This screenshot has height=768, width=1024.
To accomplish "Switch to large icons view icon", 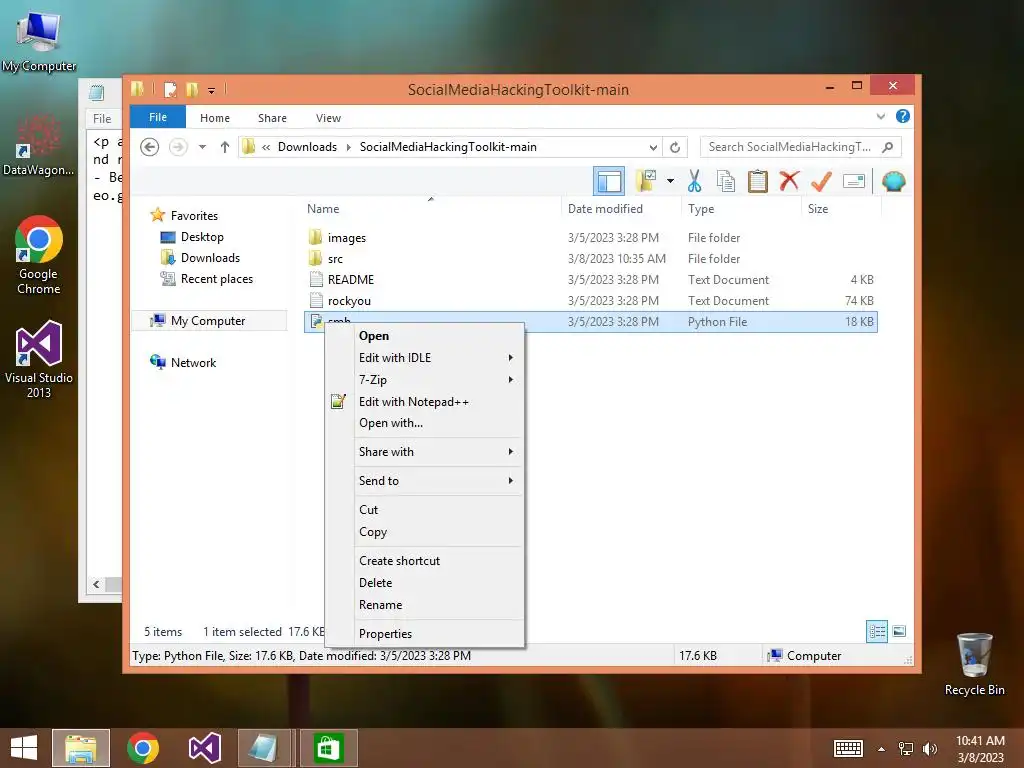I will pos(899,632).
